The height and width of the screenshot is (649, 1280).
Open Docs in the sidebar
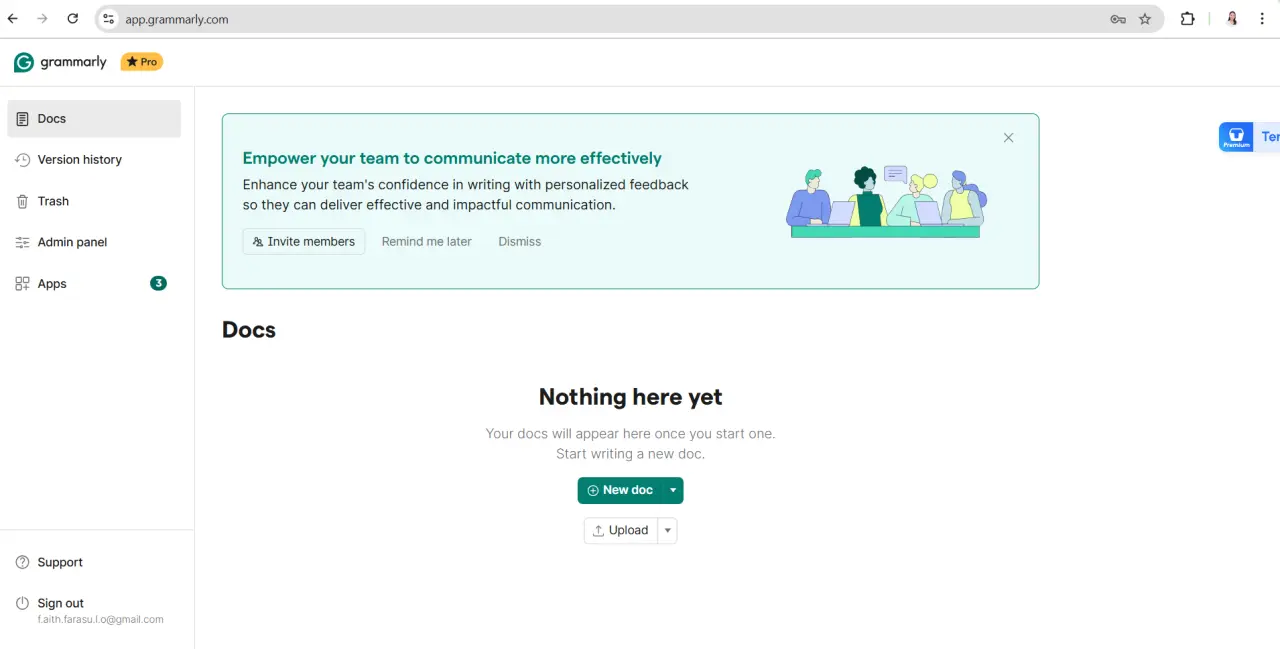tap(94, 118)
